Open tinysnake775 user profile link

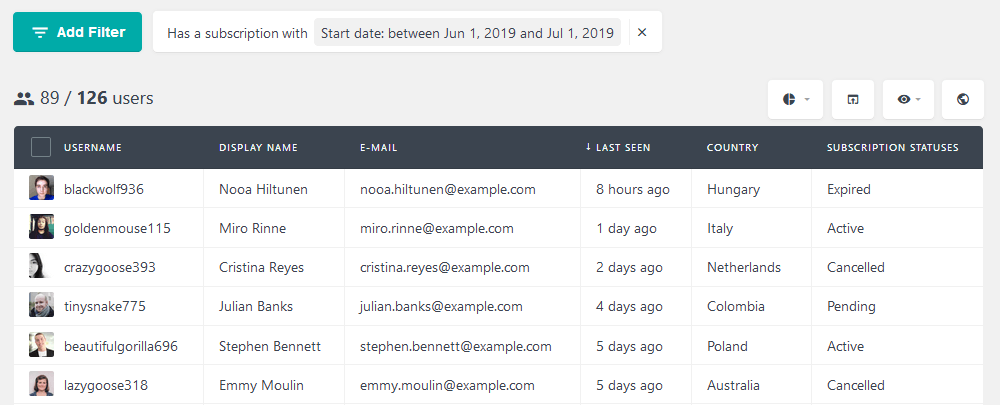point(105,306)
